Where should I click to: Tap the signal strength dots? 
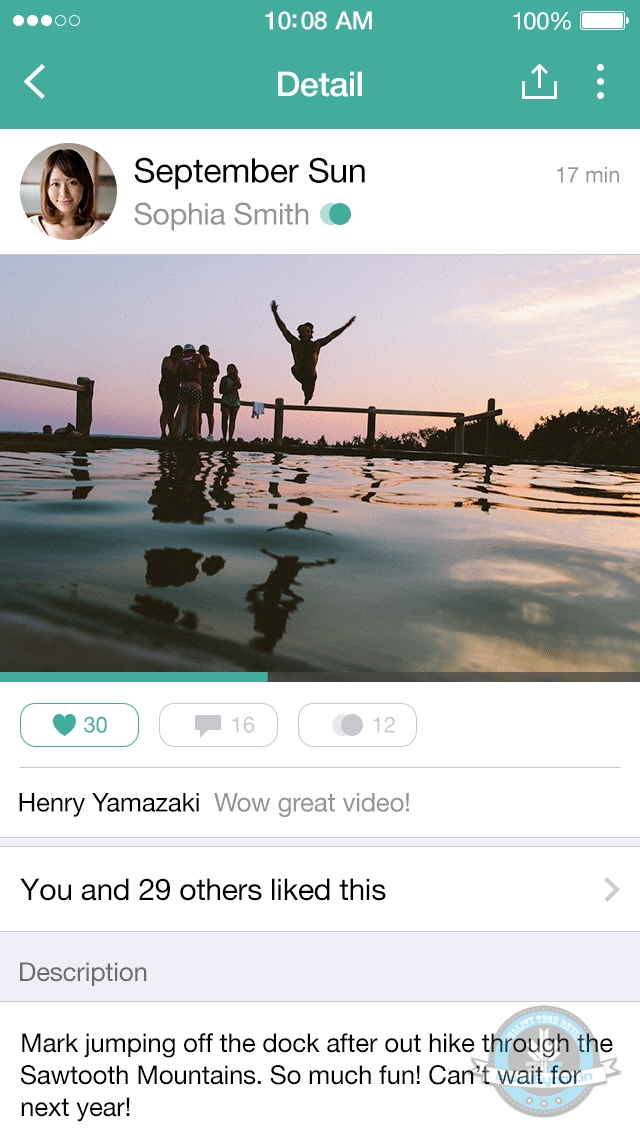point(46,21)
